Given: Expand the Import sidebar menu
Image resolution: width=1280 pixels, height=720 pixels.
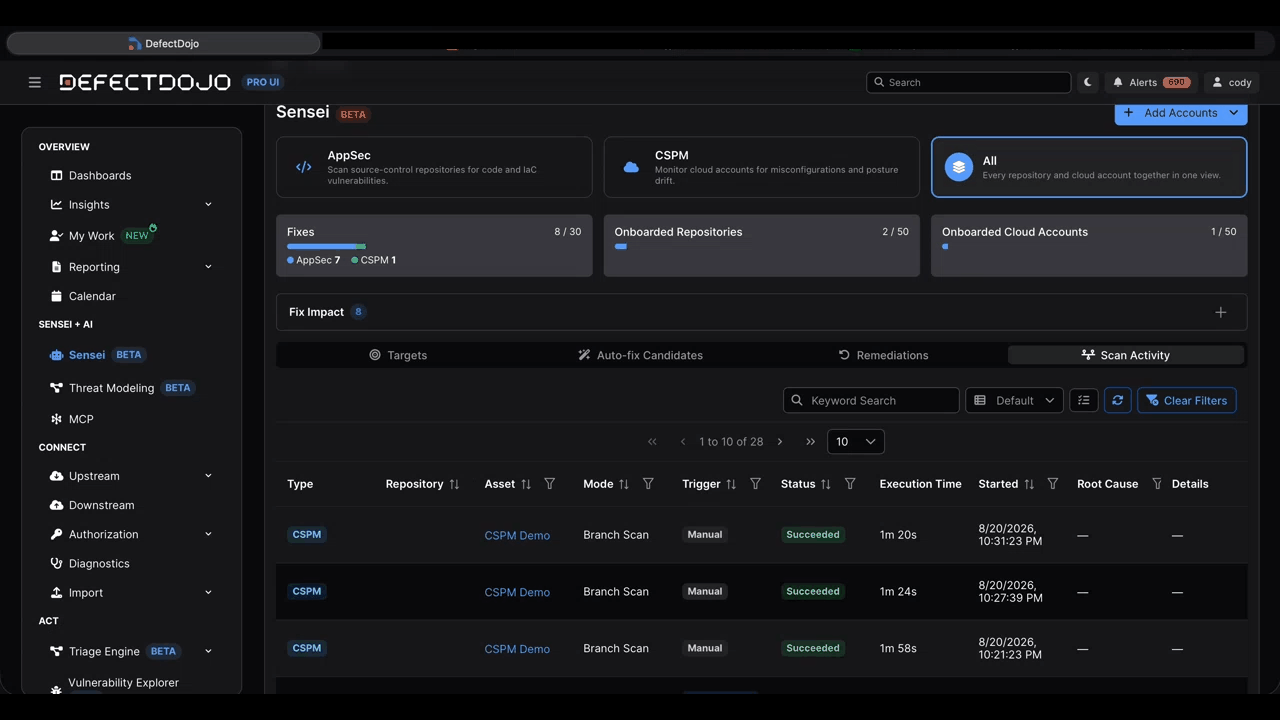Looking at the screenshot, I should [x=208, y=592].
